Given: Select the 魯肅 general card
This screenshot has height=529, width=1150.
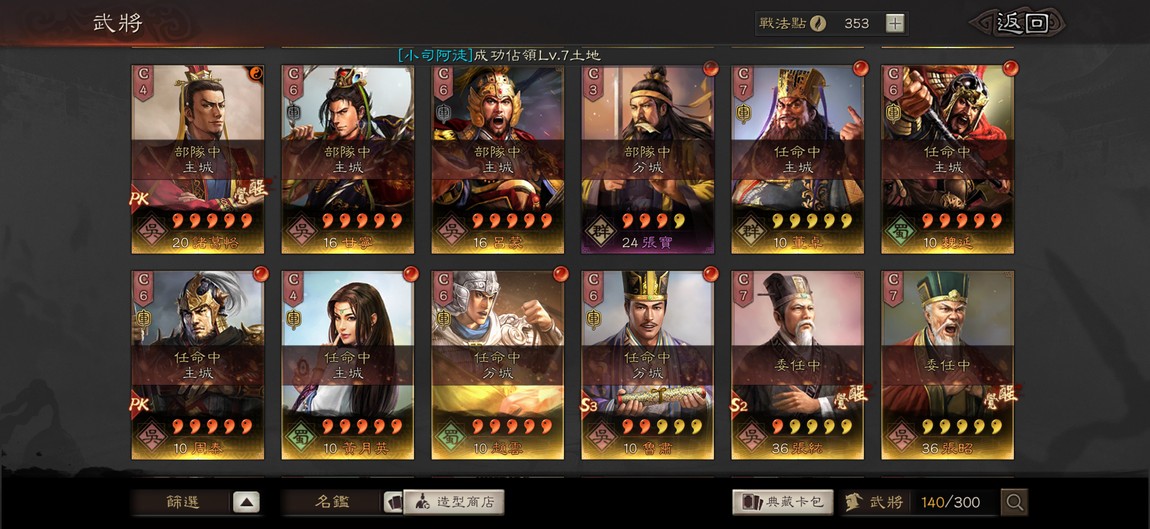Looking at the screenshot, I should (x=648, y=365).
